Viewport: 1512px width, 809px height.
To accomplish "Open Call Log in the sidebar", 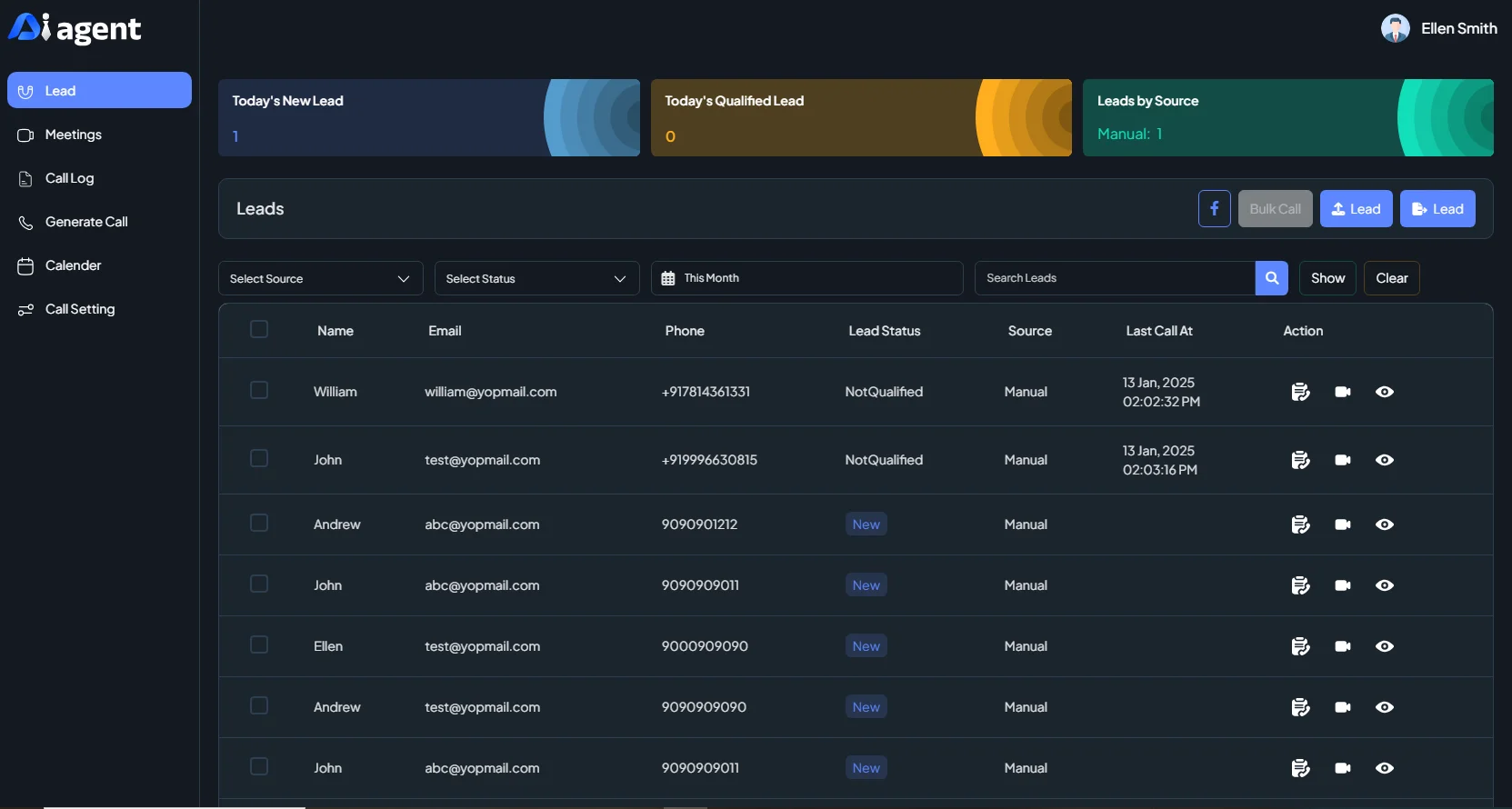I will 99,178.
